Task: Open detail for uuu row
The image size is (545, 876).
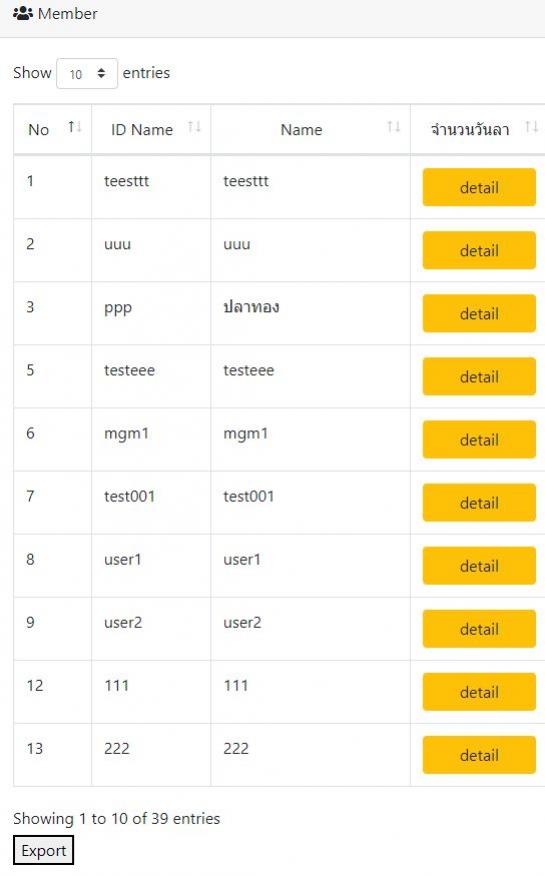Action: (x=479, y=250)
